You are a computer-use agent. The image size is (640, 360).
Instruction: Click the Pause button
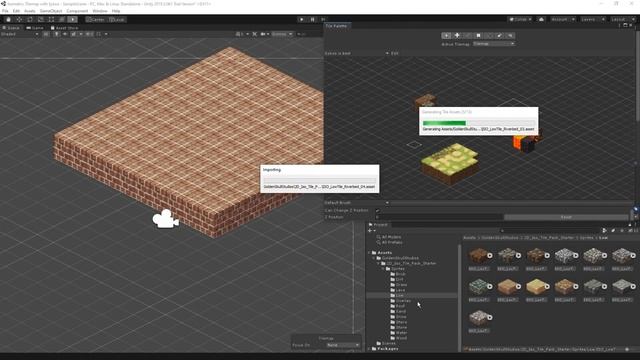(x=313, y=19)
